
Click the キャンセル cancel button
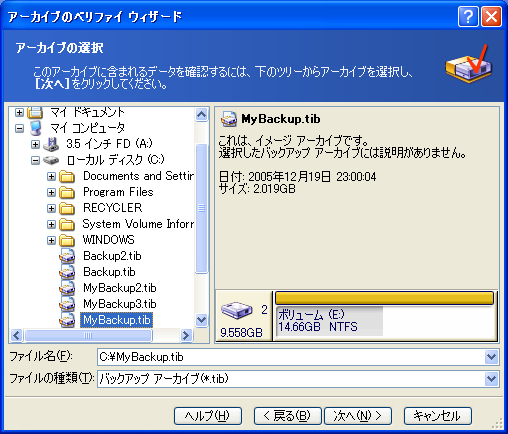(x=438, y=416)
